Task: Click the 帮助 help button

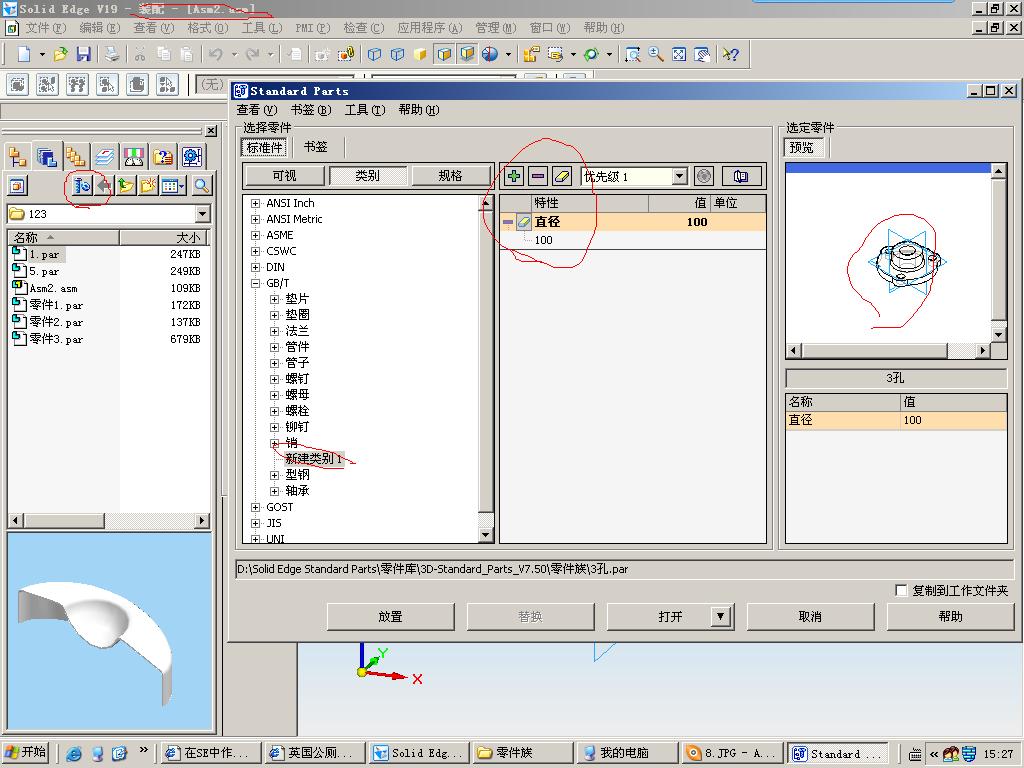Action: pyautogui.click(x=950, y=616)
